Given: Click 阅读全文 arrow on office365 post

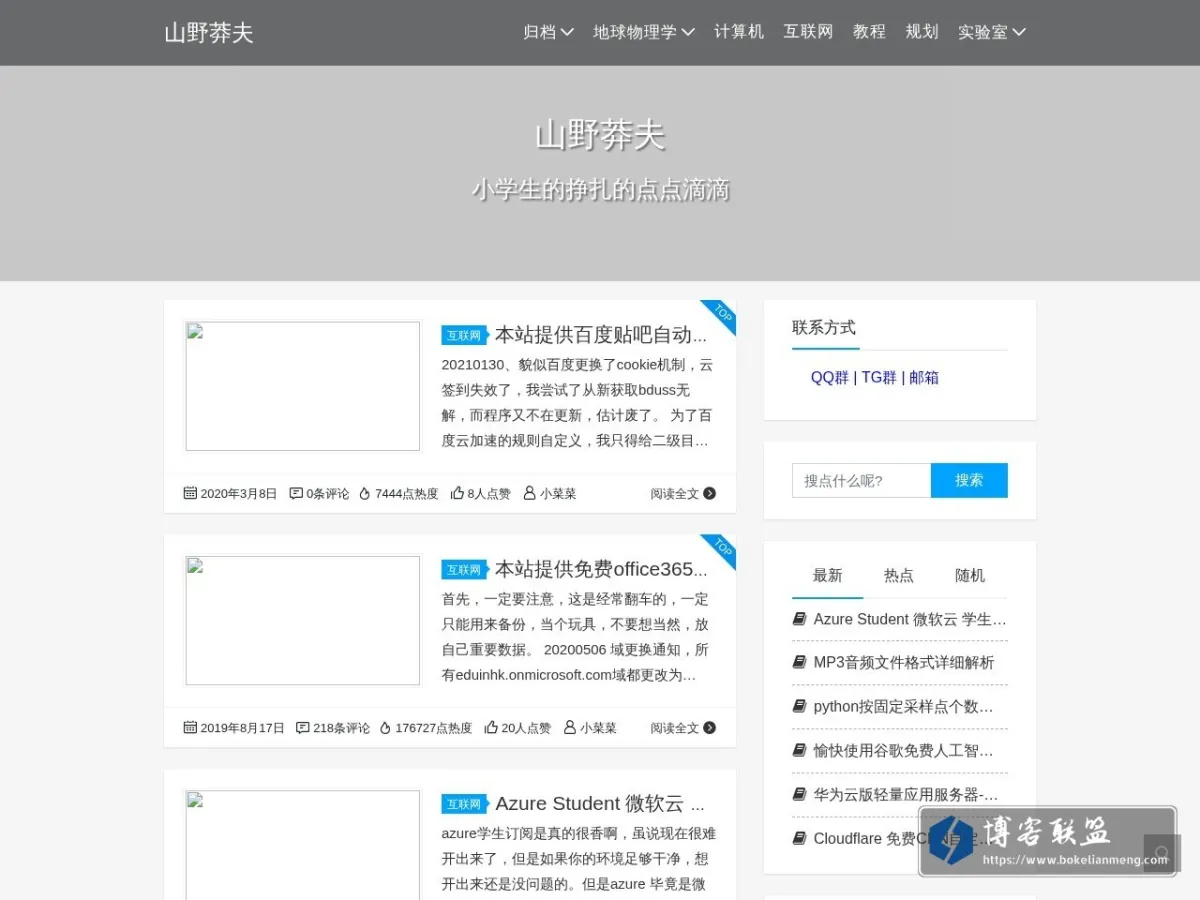Looking at the screenshot, I should (709, 727).
